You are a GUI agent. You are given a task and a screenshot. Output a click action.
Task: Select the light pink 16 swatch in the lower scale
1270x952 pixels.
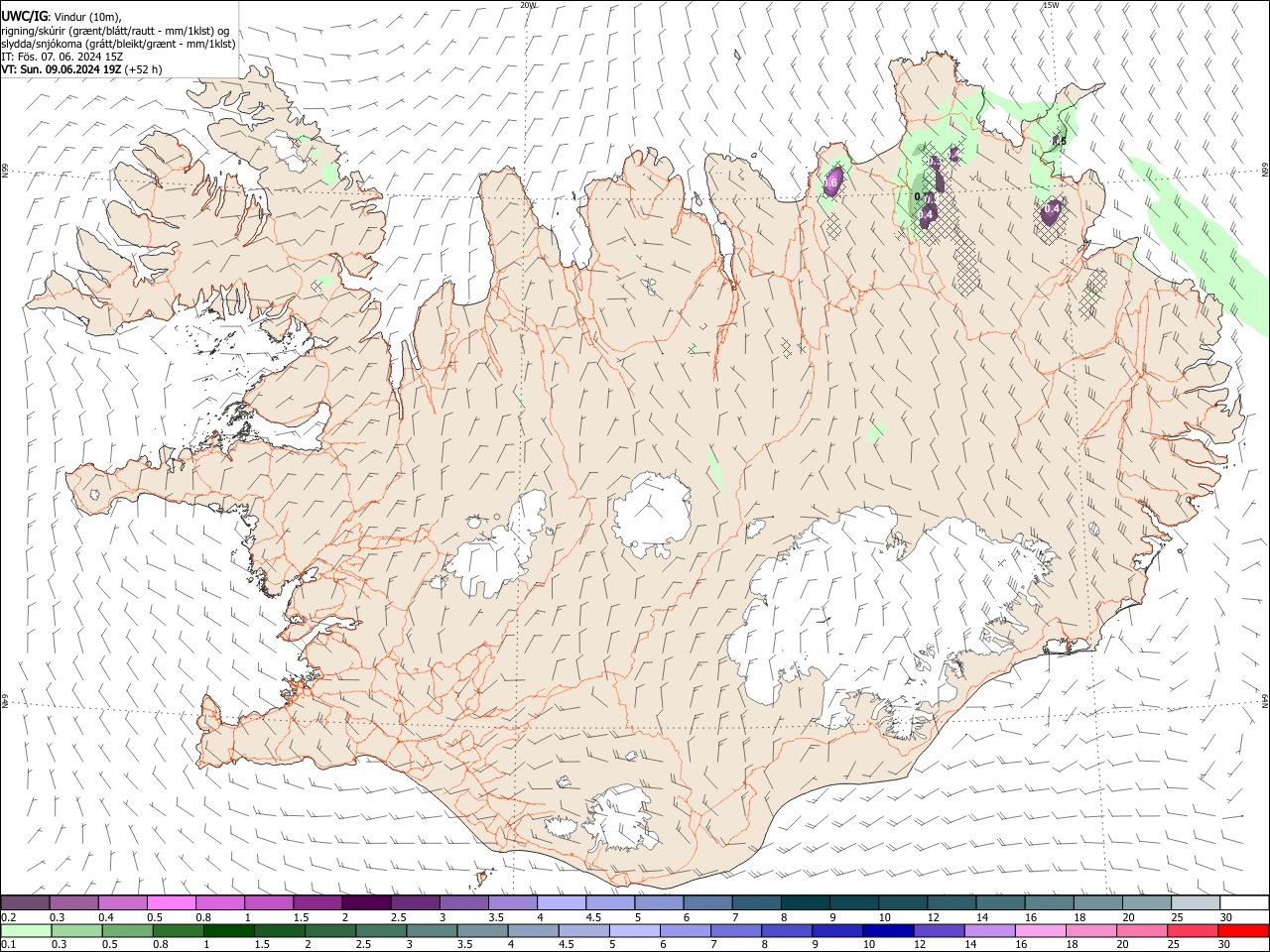(x=1041, y=930)
